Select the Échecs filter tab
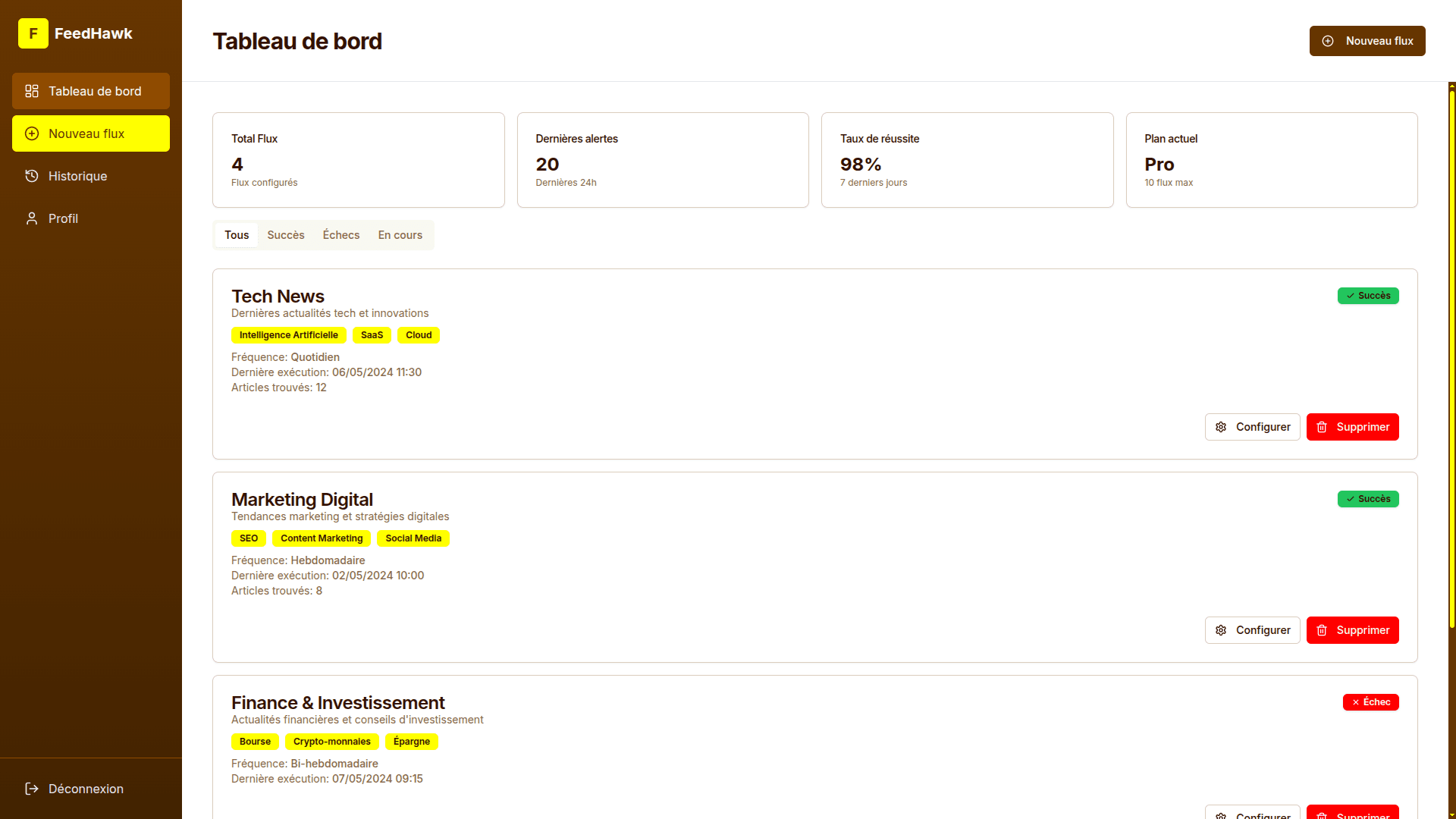 pyautogui.click(x=341, y=235)
